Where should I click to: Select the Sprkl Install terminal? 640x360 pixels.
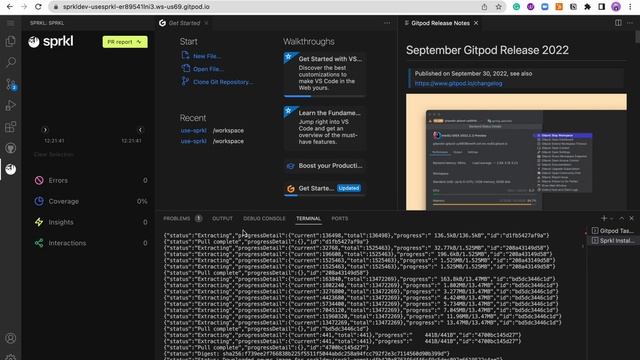click(613, 241)
